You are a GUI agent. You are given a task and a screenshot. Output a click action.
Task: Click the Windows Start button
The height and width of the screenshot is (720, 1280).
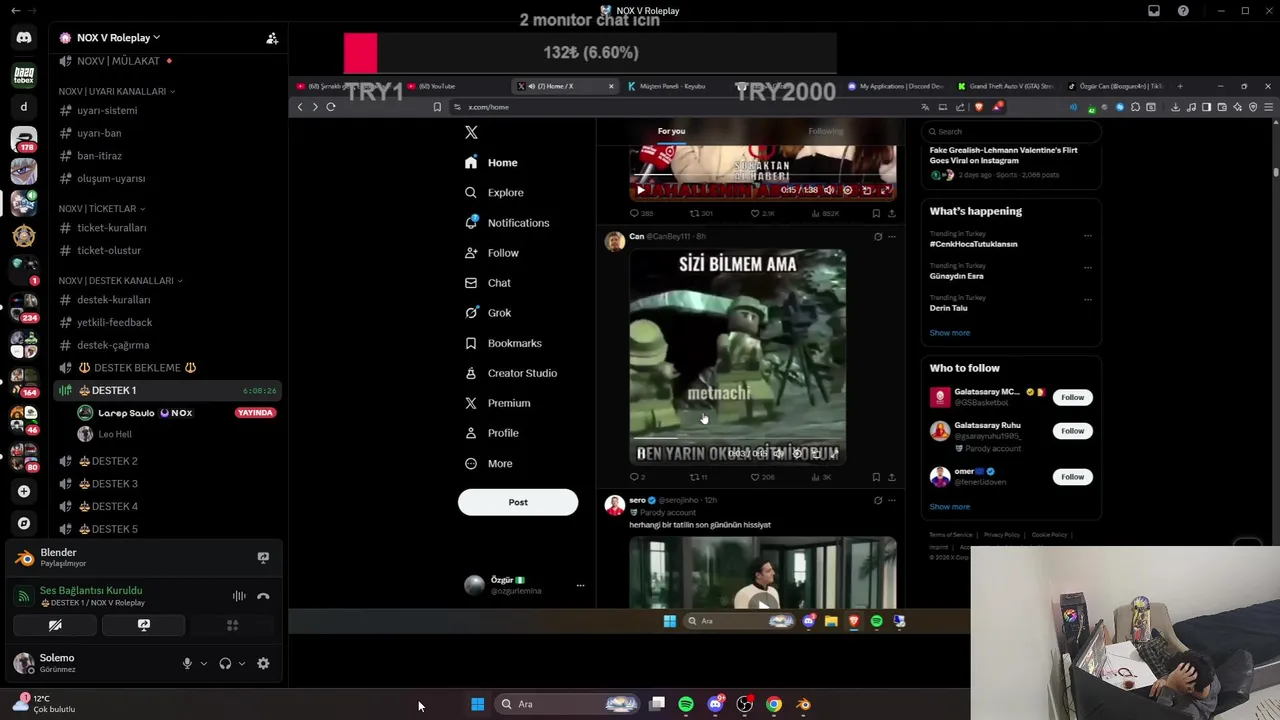[x=478, y=704]
